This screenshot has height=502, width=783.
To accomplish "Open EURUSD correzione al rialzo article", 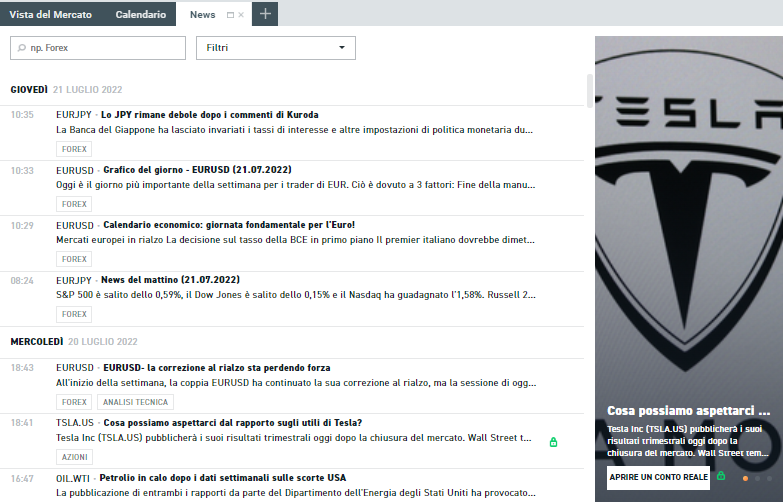I will click(x=217, y=368).
